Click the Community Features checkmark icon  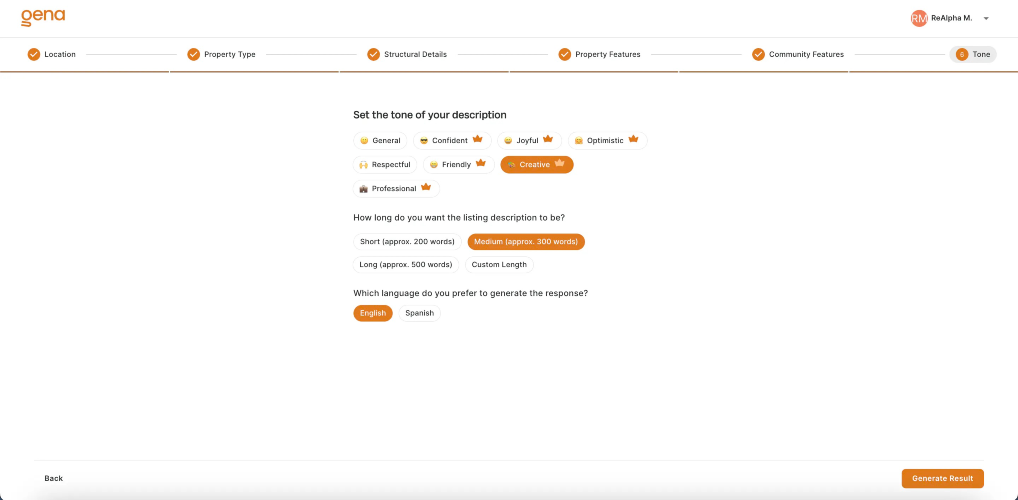[758, 55]
